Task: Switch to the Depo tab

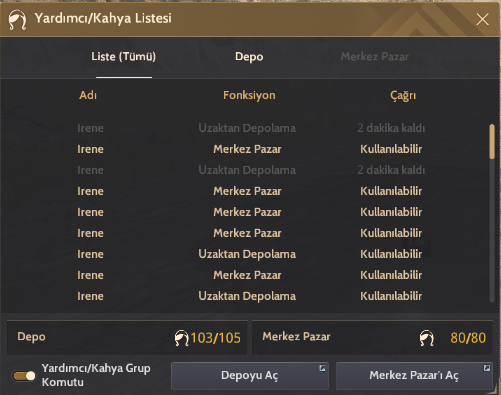Action: (x=249, y=57)
